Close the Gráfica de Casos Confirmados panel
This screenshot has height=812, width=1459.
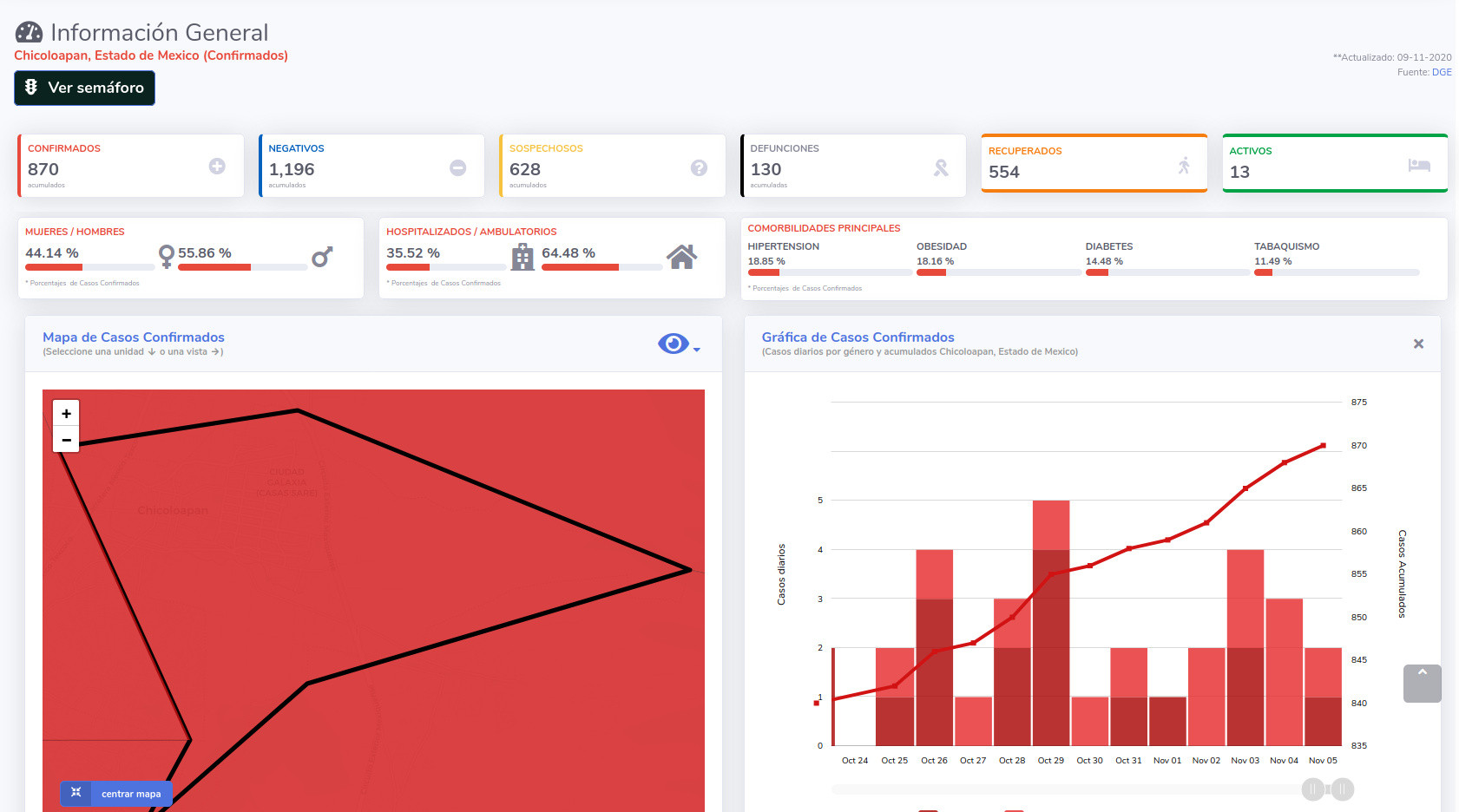pos(1418,344)
